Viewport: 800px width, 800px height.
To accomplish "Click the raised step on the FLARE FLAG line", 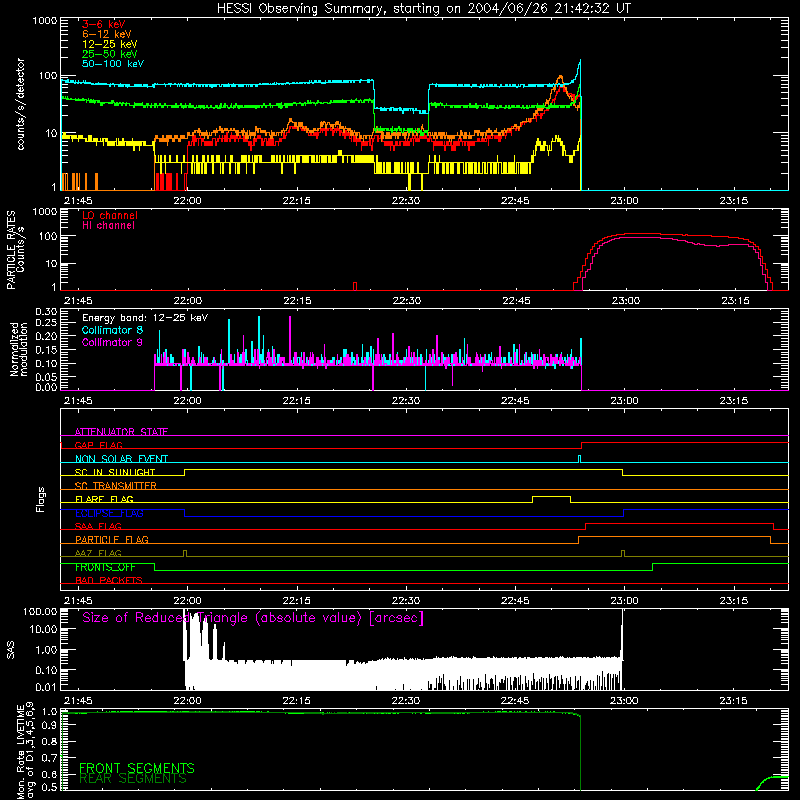I will click(x=552, y=497).
